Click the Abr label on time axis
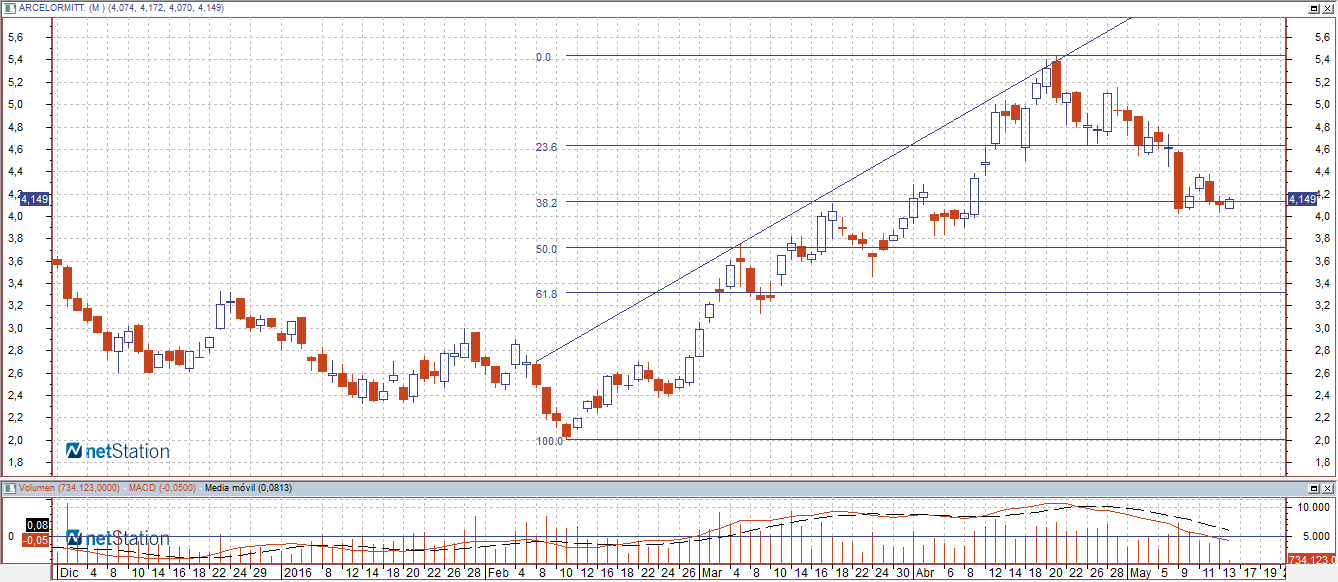 pyautogui.click(x=924, y=573)
